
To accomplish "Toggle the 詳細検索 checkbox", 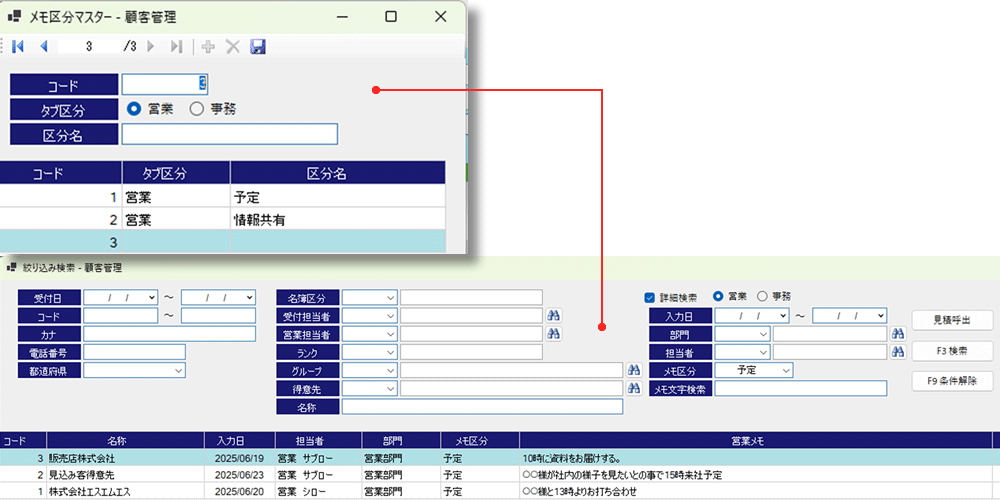I will click(650, 297).
